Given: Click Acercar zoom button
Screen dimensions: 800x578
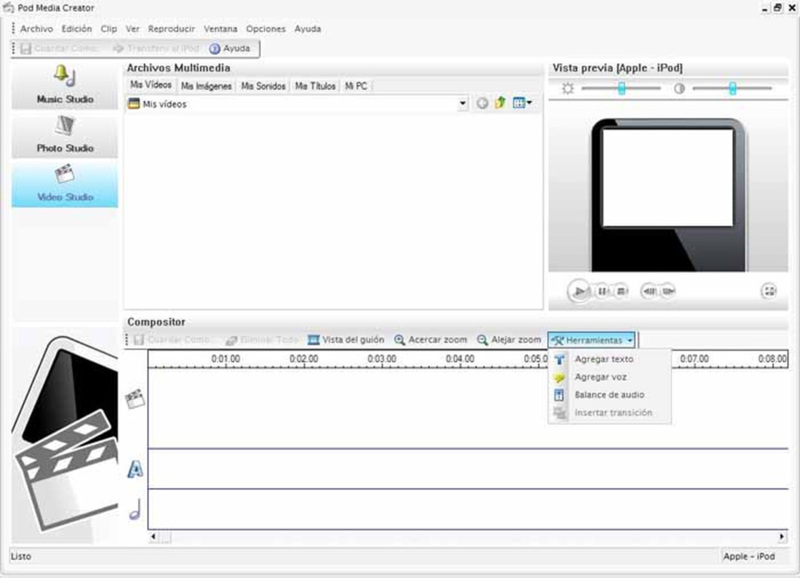Looking at the screenshot, I should [x=431, y=340].
